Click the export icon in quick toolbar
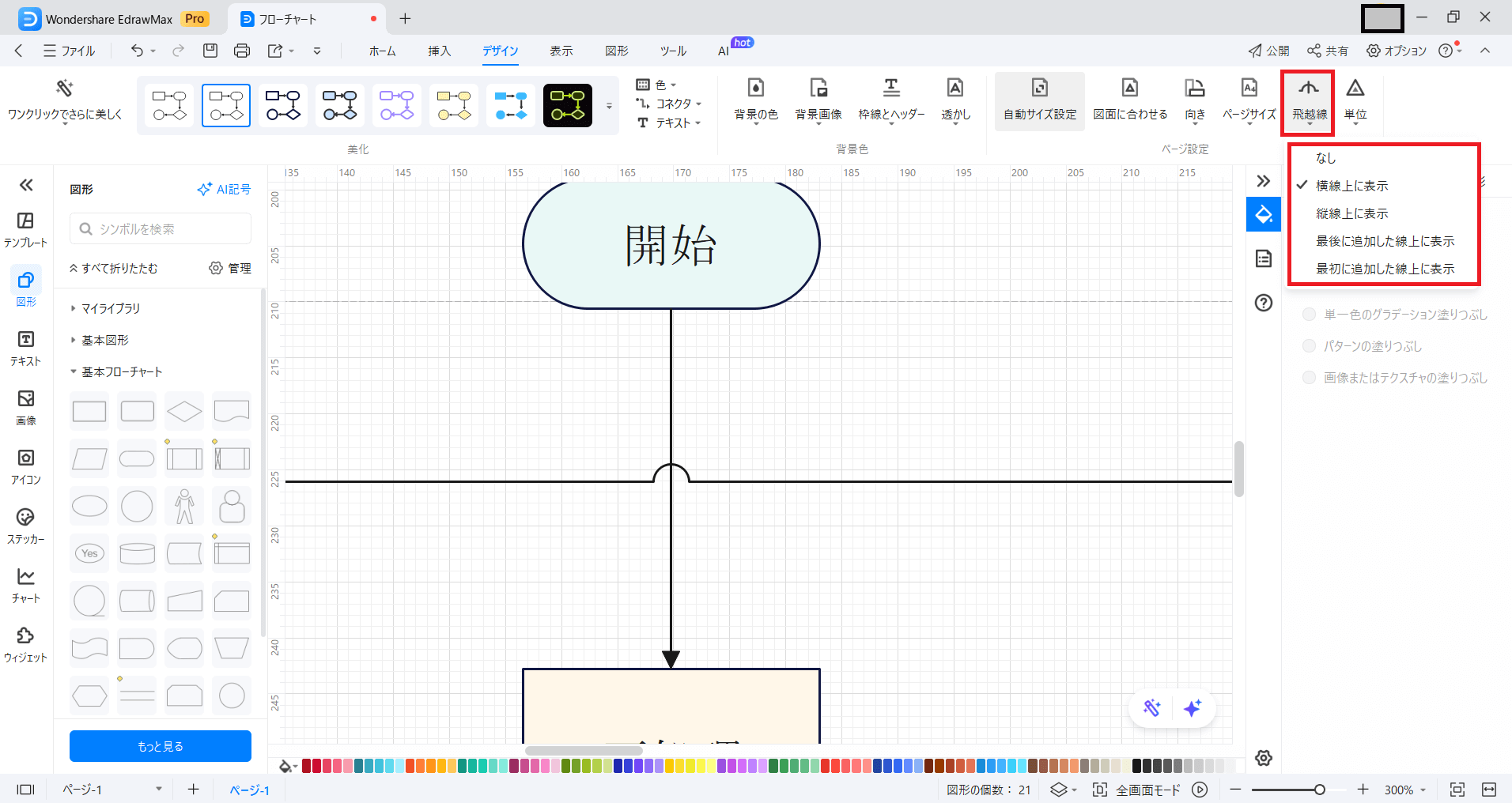The width and height of the screenshot is (1512, 803). tap(274, 51)
